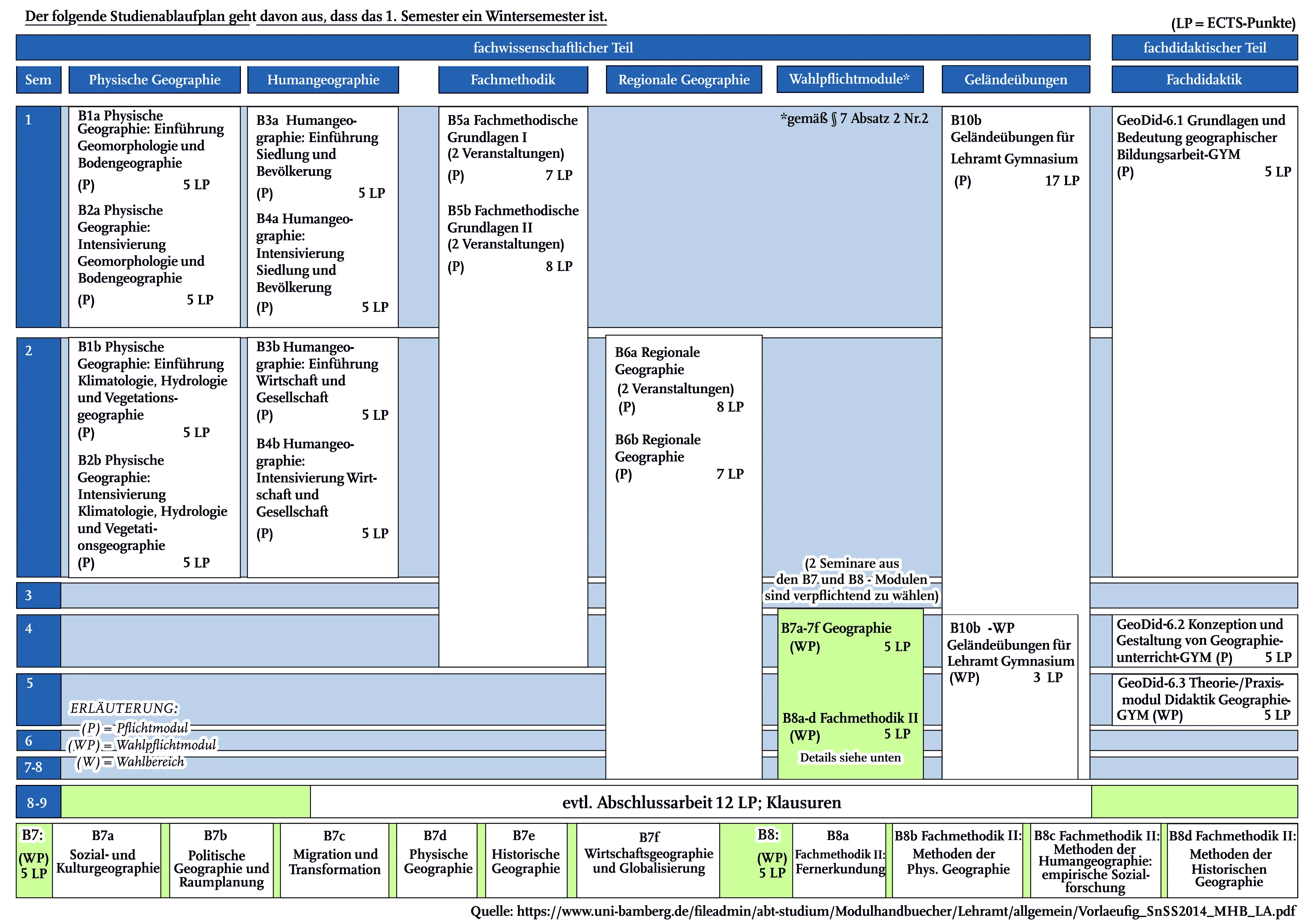1305x924 pixels.
Task: Click the B8a Fachmethodik II: Fernerkundung cell
Action: pyautogui.click(x=839, y=860)
